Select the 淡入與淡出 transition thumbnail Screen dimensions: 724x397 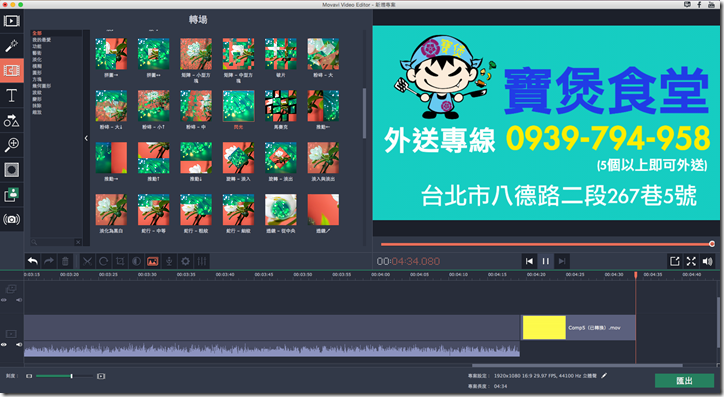[323, 158]
